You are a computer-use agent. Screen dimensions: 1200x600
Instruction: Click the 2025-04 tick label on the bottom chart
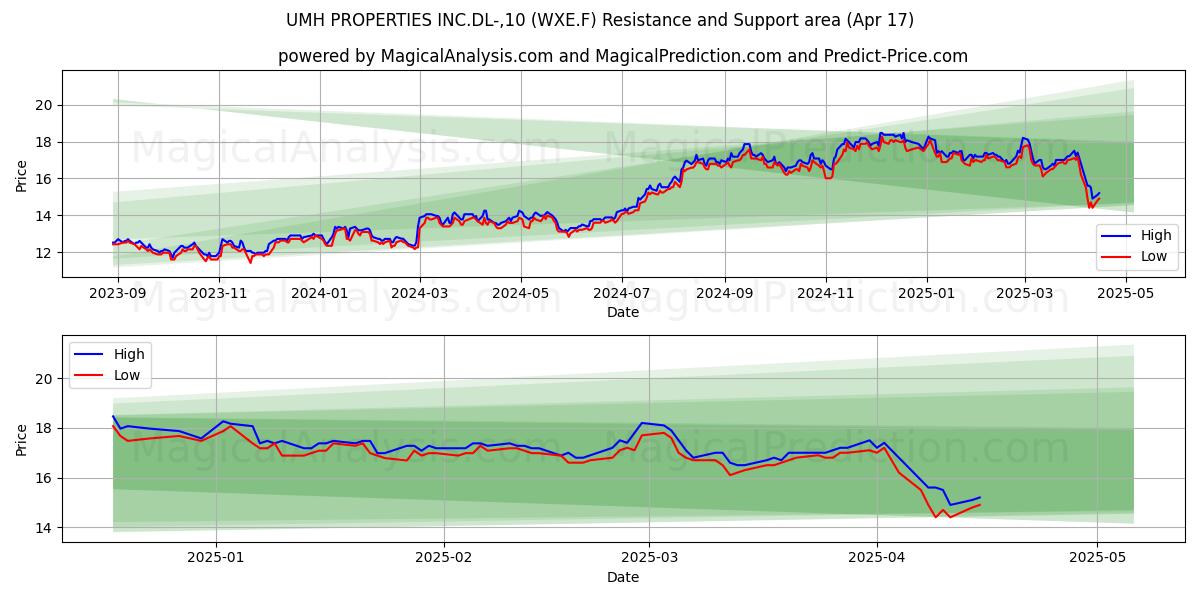tap(877, 559)
